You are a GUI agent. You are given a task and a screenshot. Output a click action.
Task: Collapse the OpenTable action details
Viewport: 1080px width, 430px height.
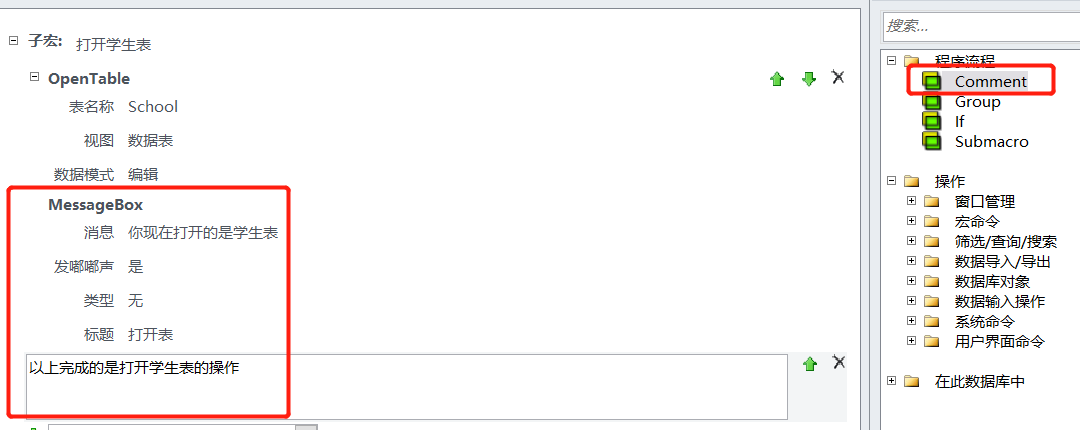35,77
